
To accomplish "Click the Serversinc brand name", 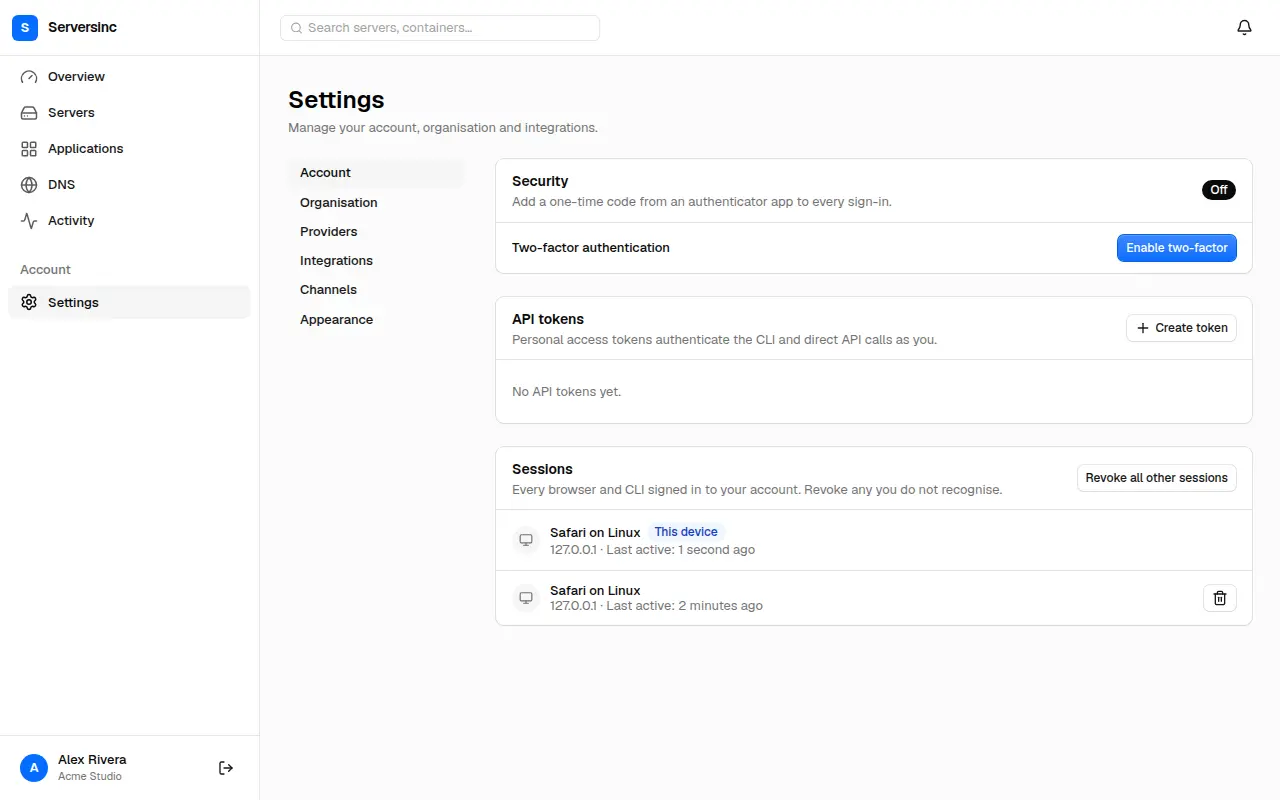I will coord(82,28).
